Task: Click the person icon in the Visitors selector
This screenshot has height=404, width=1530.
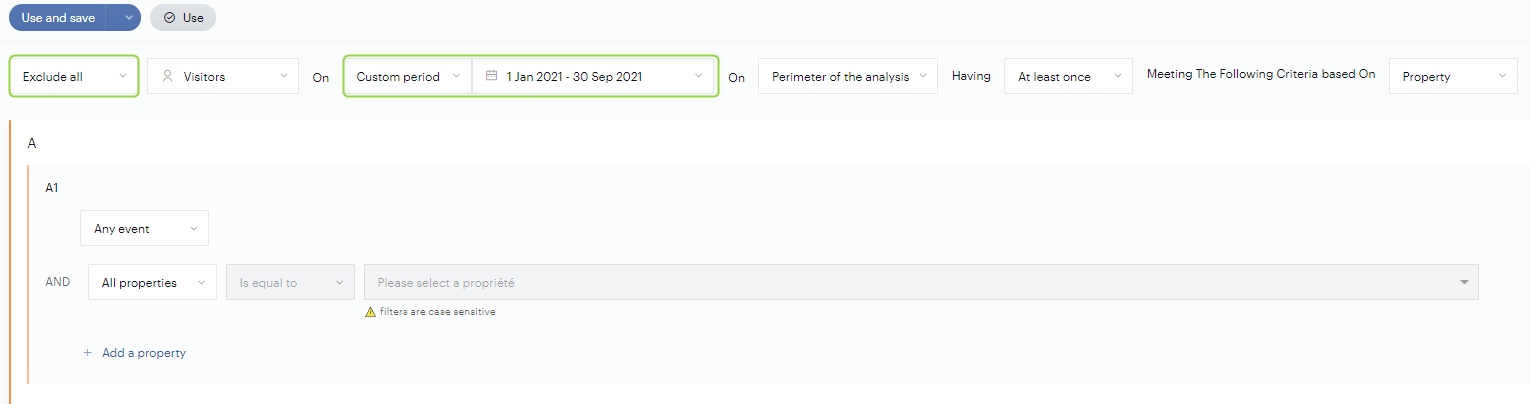Action: pyautogui.click(x=168, y=76)
